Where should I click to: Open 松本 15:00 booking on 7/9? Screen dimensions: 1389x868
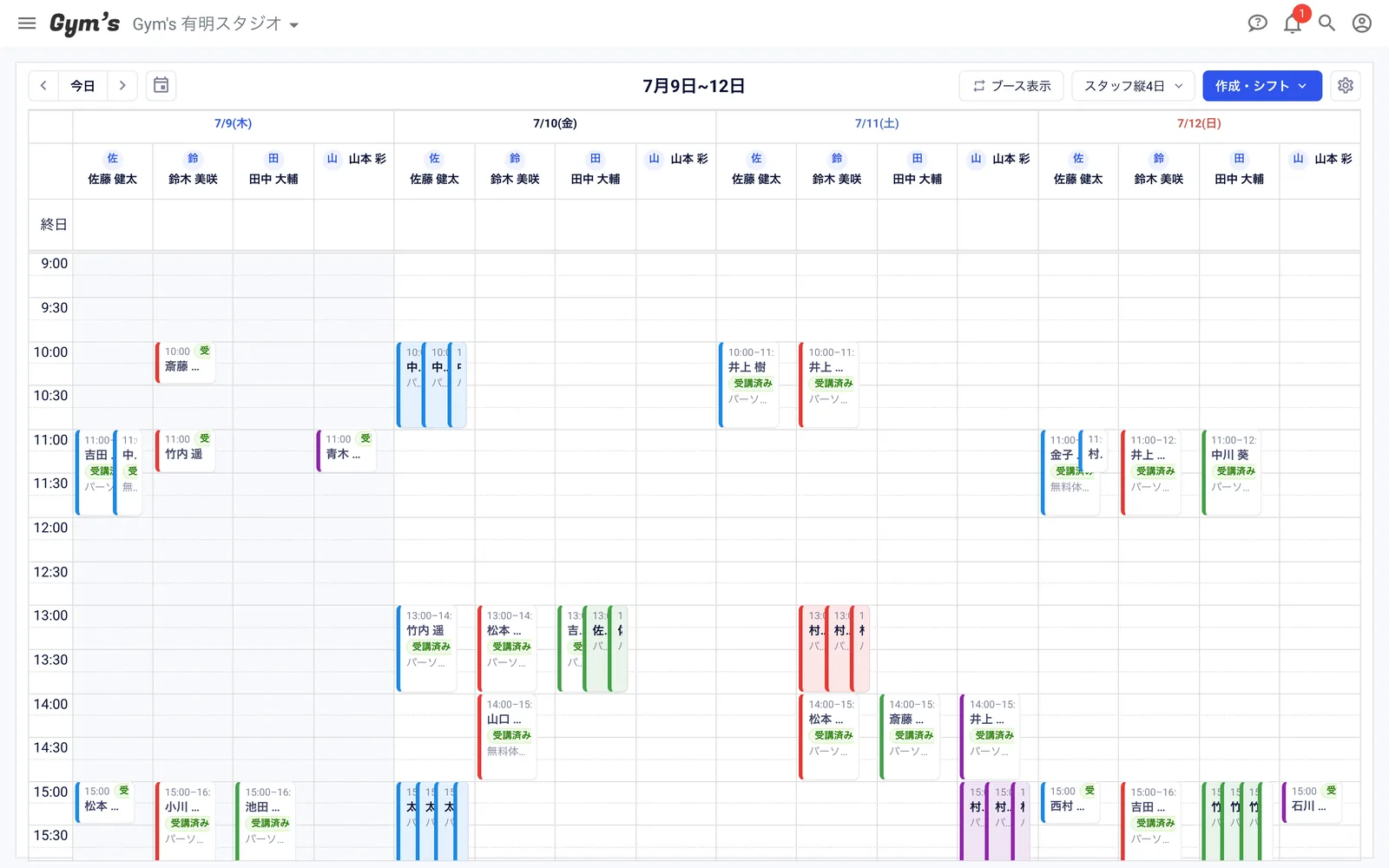[x=105, y=802]
